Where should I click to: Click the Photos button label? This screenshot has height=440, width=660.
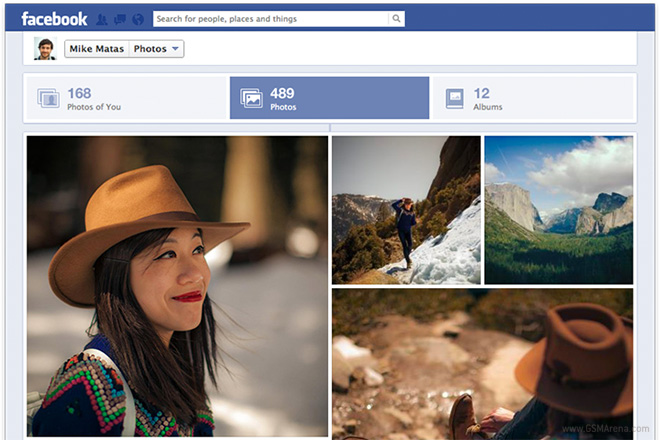[x=150, y=49]
